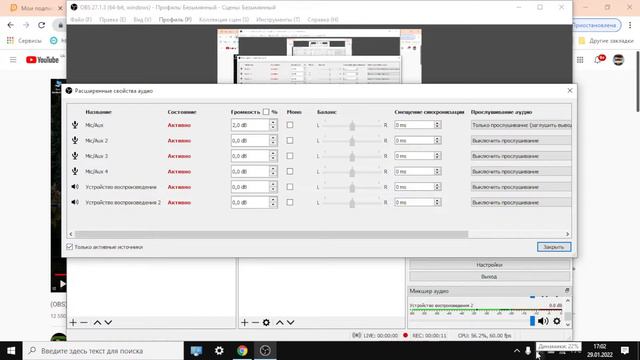Image resolution: width=640 pixels, height=360 pixels.
Task: Enable Mono for Mic/Aux 4
Action: click(x=290, y=171)
